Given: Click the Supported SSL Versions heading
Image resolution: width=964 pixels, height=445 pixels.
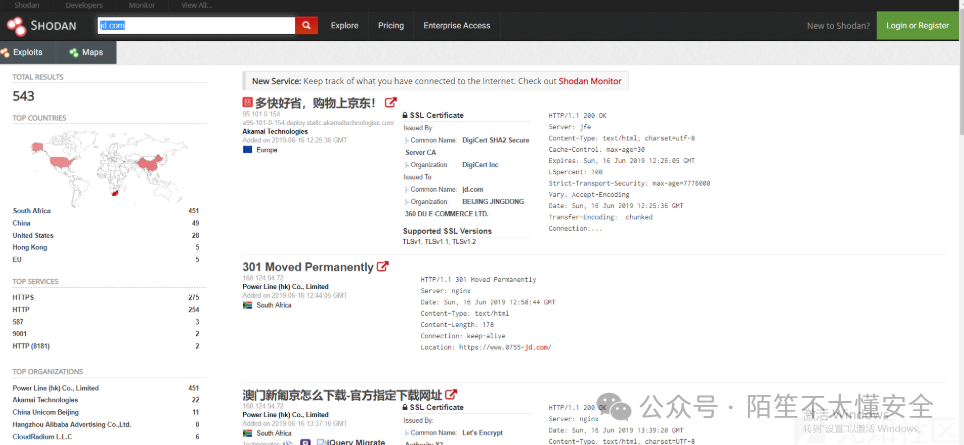Looking at the screenshot, I should [x=447, y=231].
